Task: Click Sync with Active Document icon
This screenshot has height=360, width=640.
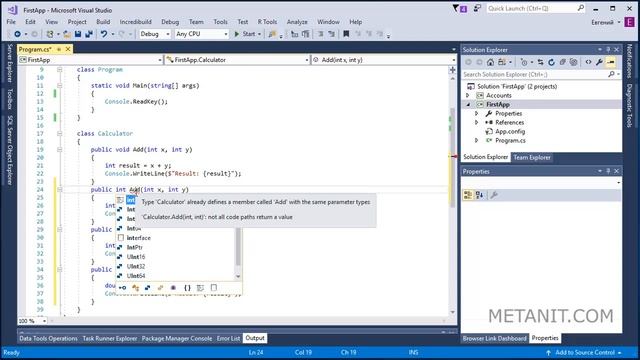Action: [x=540, y=62]
